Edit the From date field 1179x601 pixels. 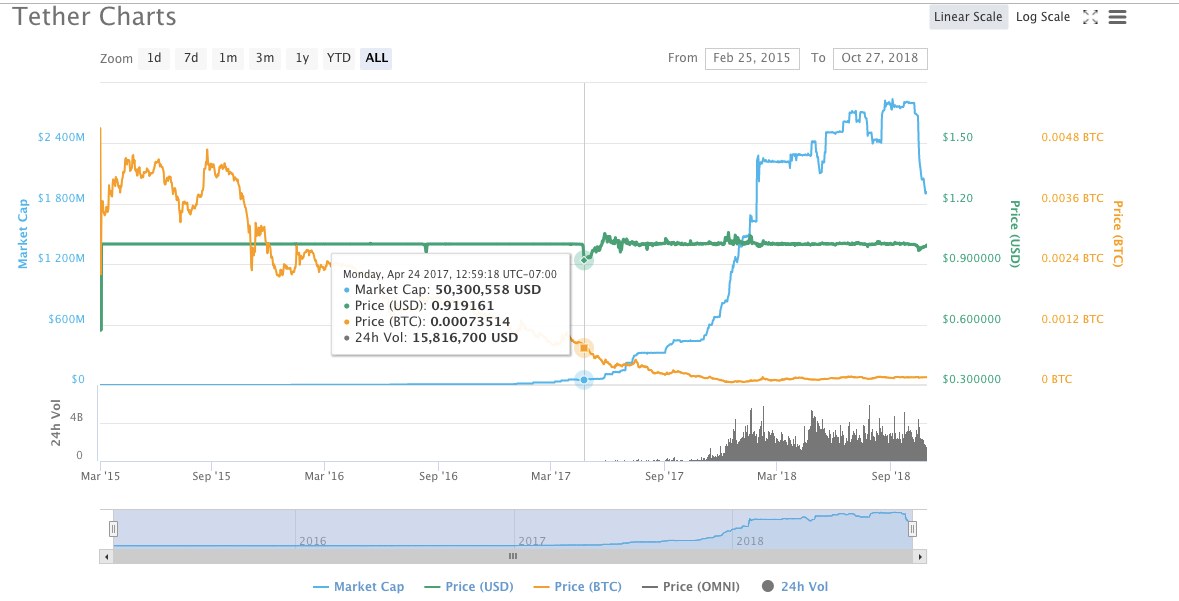752,58
